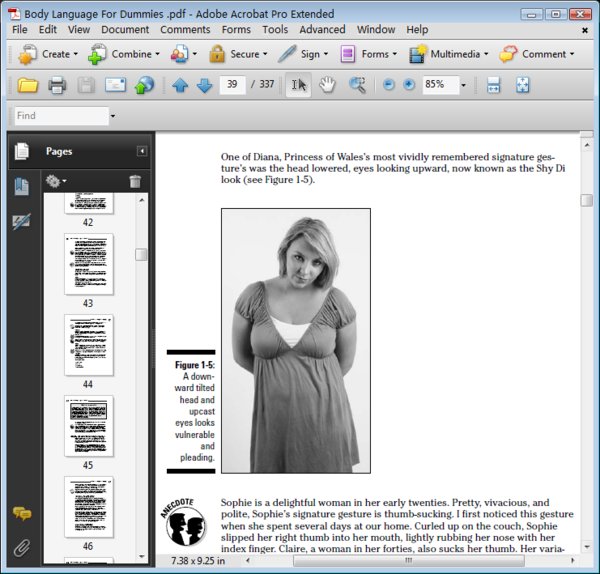Open the Comments panel speech bubble icon

click(22, 513)
